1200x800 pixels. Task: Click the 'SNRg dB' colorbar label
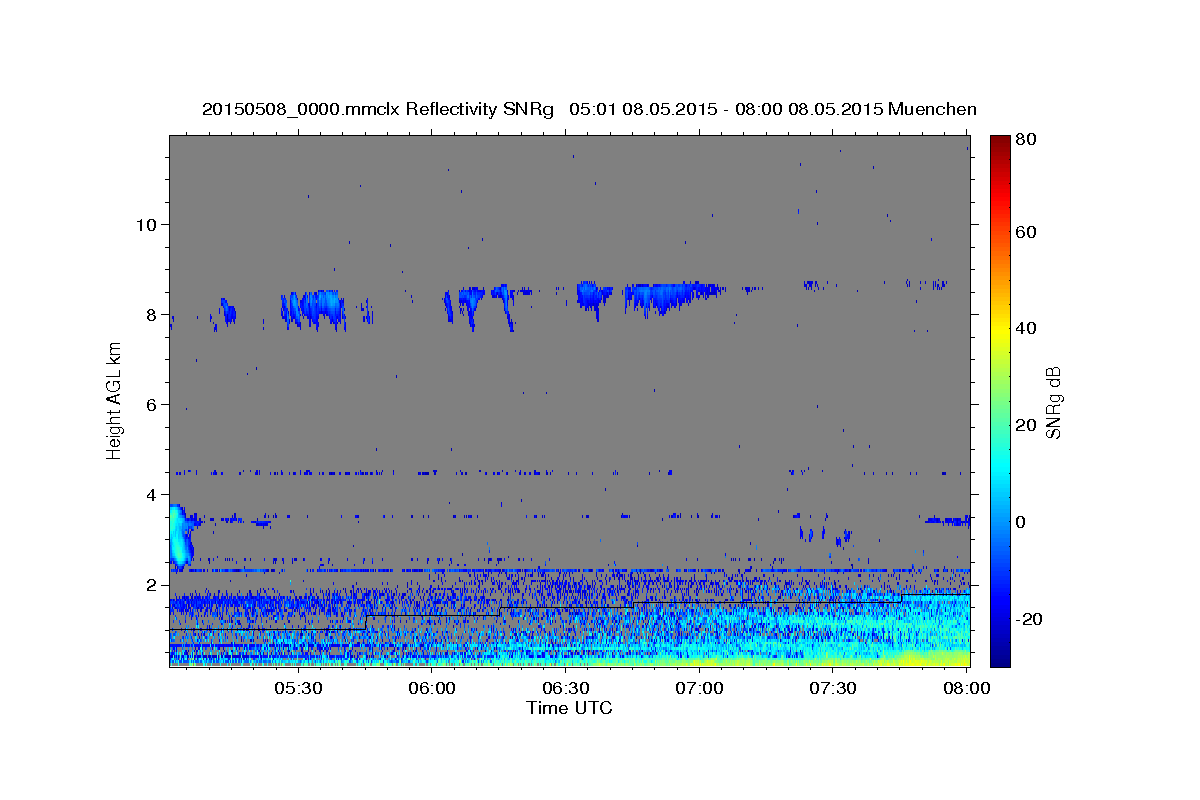click(x=1053, y=401)
